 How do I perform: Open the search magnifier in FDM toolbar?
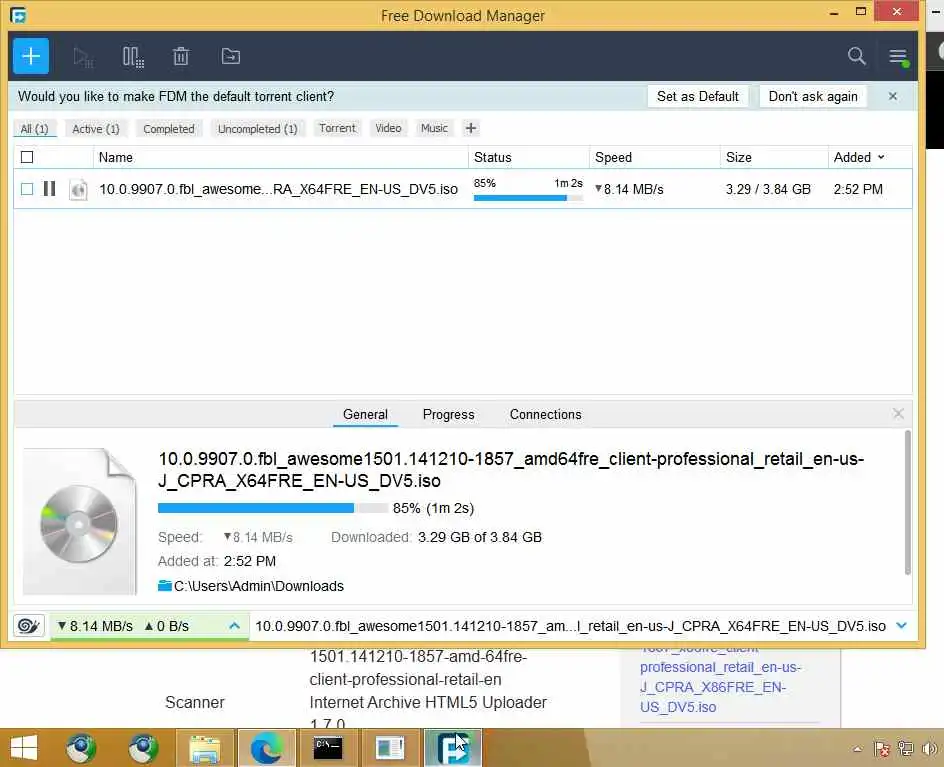pyautogui.click(x=856, y=56)
